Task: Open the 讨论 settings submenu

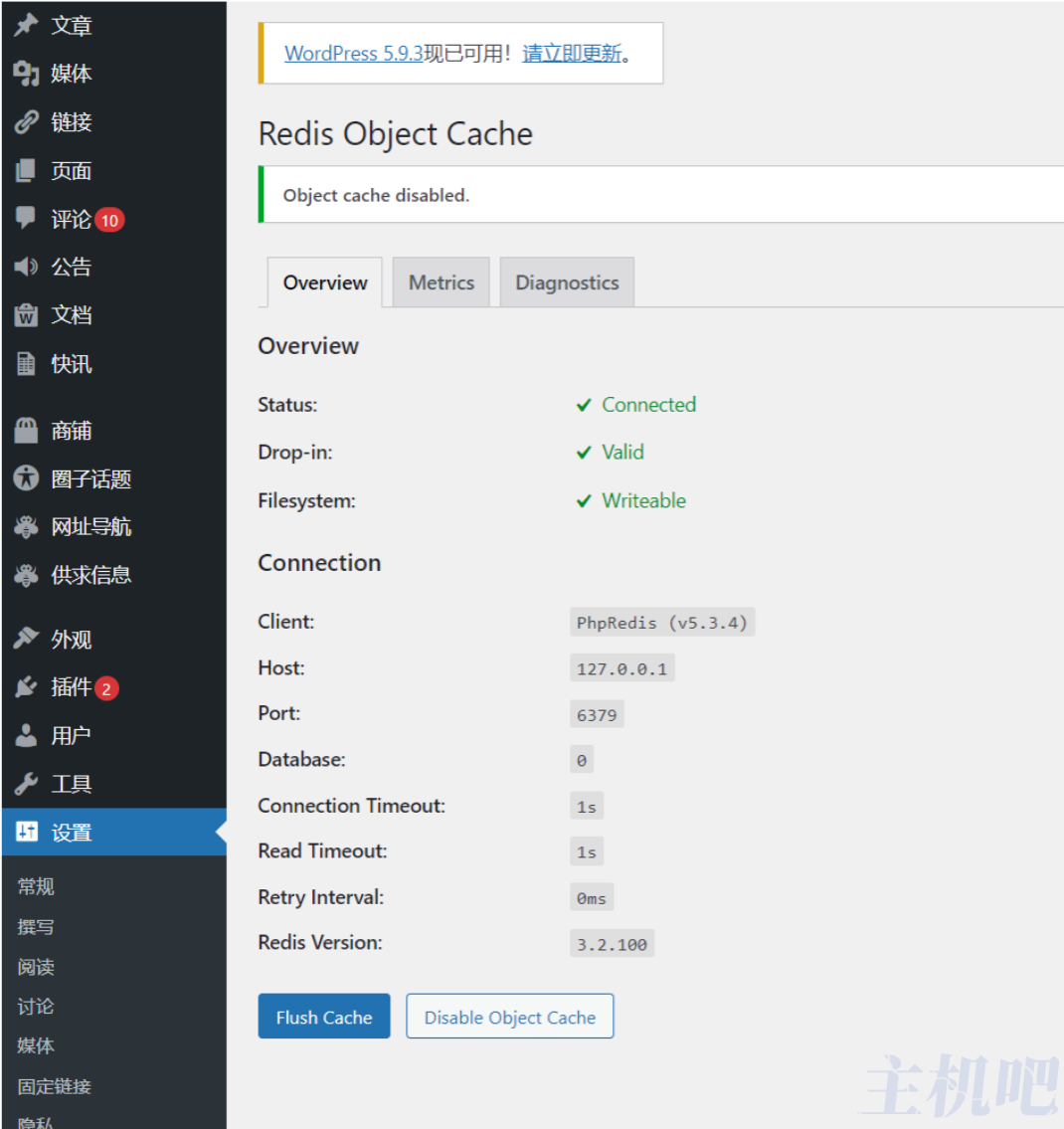Action: tap(36, 1007)
